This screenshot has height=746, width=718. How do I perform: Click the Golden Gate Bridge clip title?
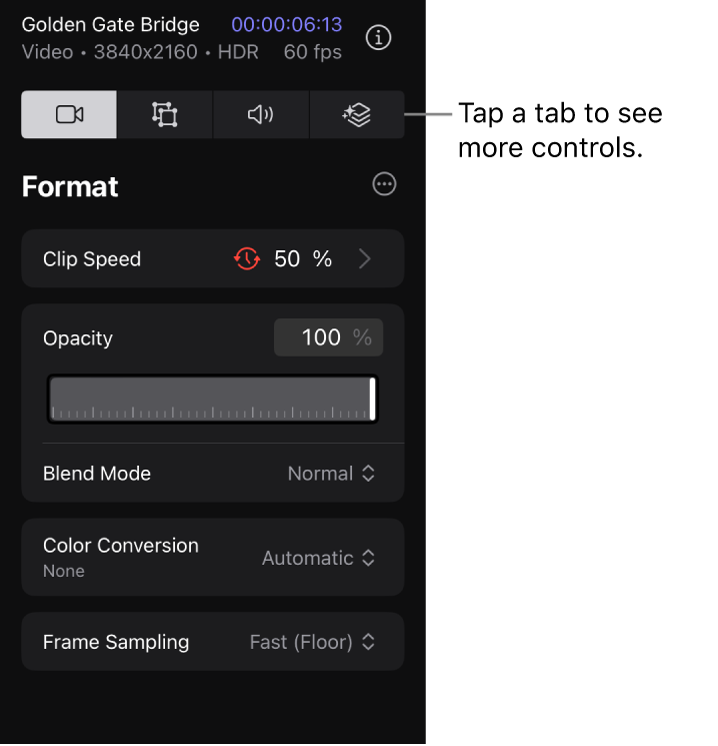pos(110,24)
